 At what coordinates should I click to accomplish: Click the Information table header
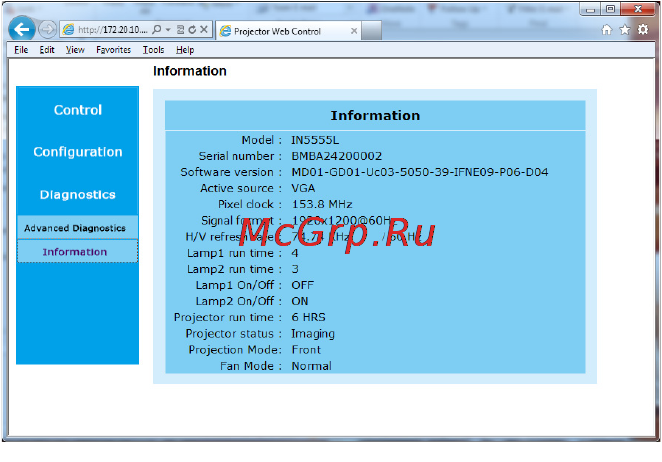(x=375, y=115)
